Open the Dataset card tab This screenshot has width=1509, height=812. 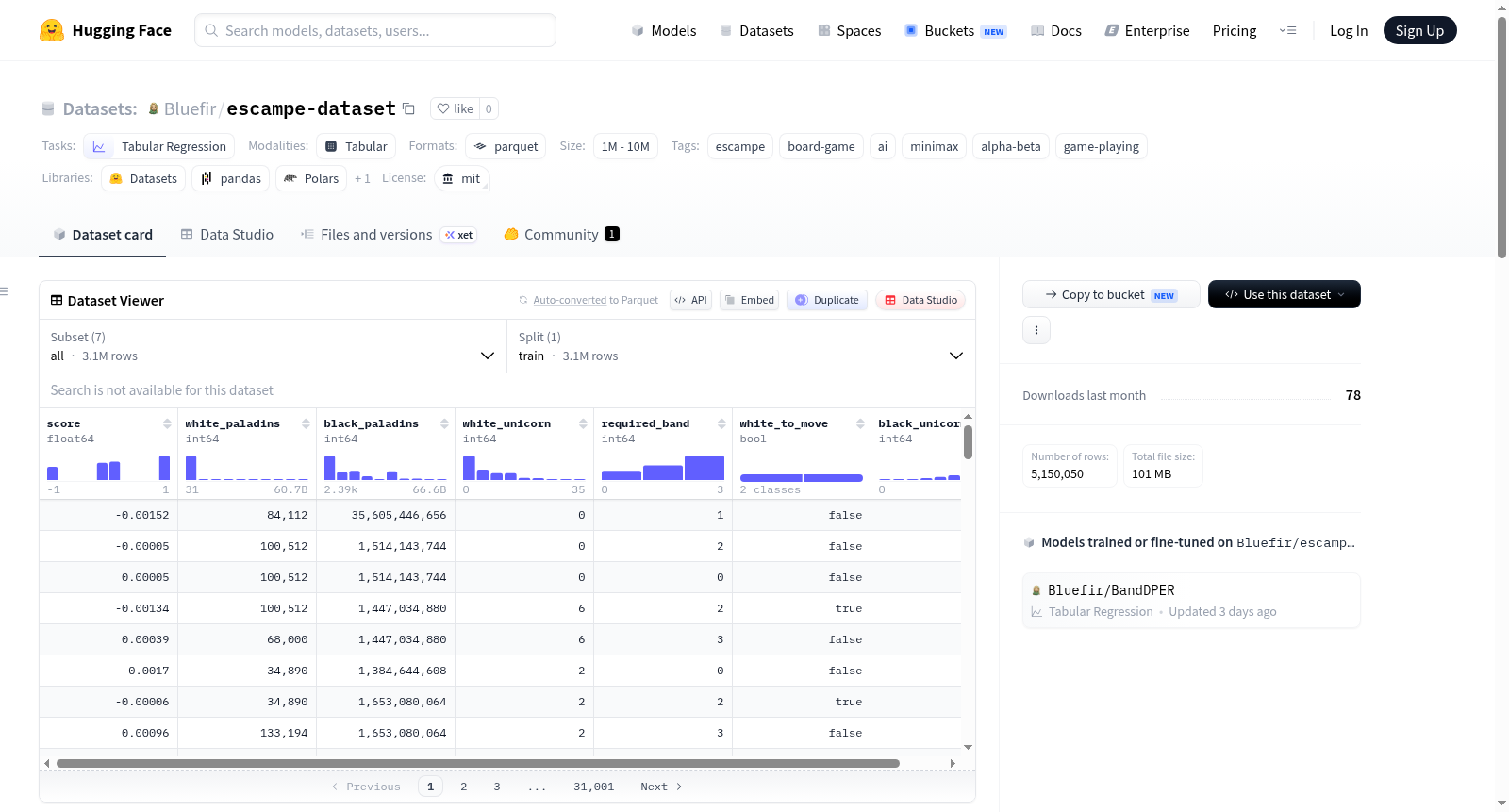(102, 235)
